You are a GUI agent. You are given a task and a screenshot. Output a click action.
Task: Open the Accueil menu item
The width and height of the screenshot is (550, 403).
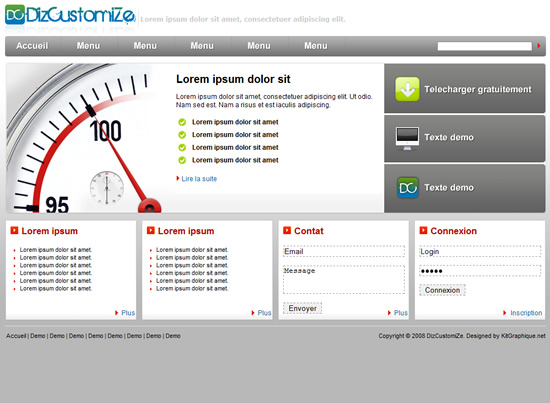tap(32, 46)
